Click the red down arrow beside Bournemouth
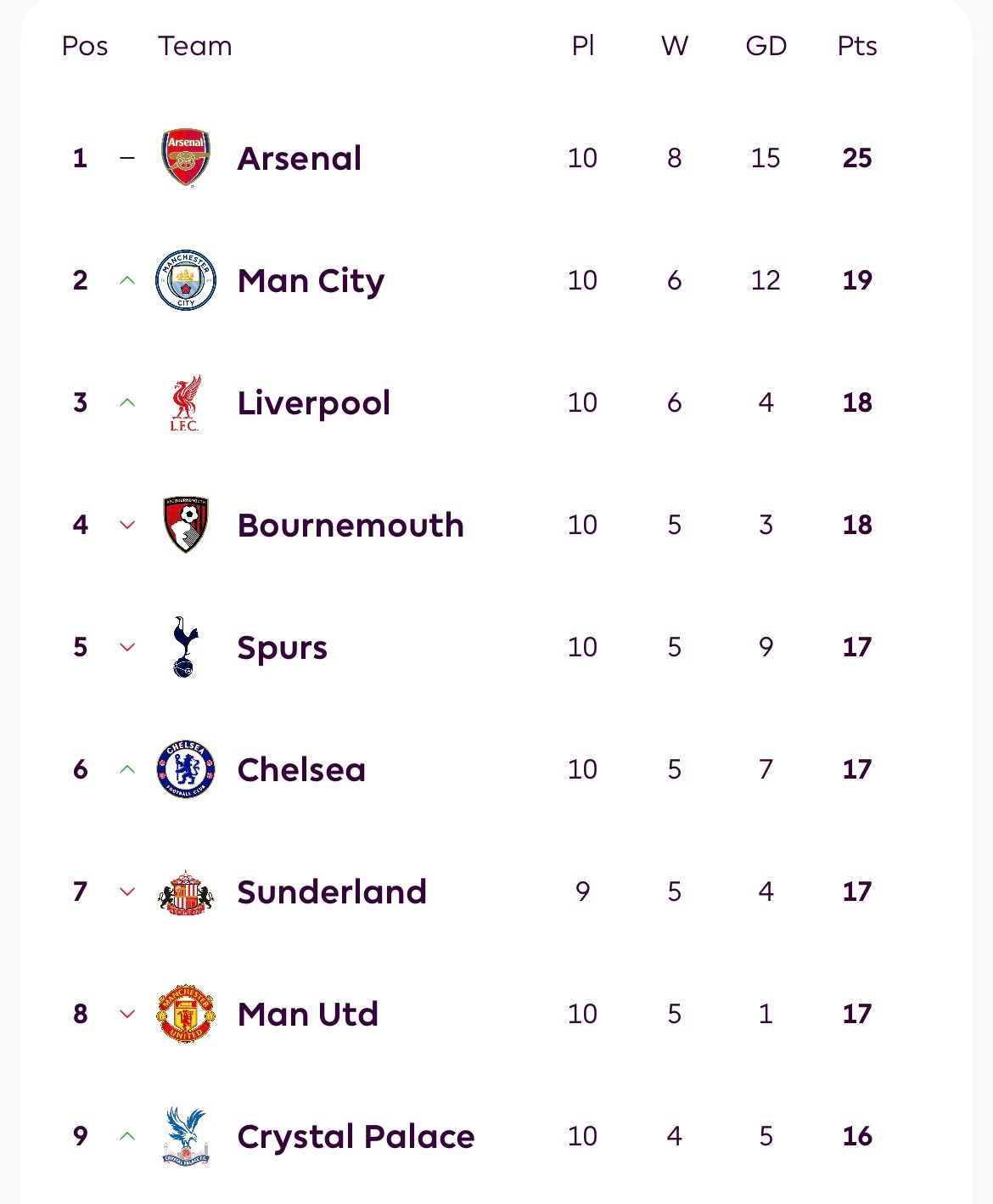Viewport: 993px width, 1204px height. [127, 525]
